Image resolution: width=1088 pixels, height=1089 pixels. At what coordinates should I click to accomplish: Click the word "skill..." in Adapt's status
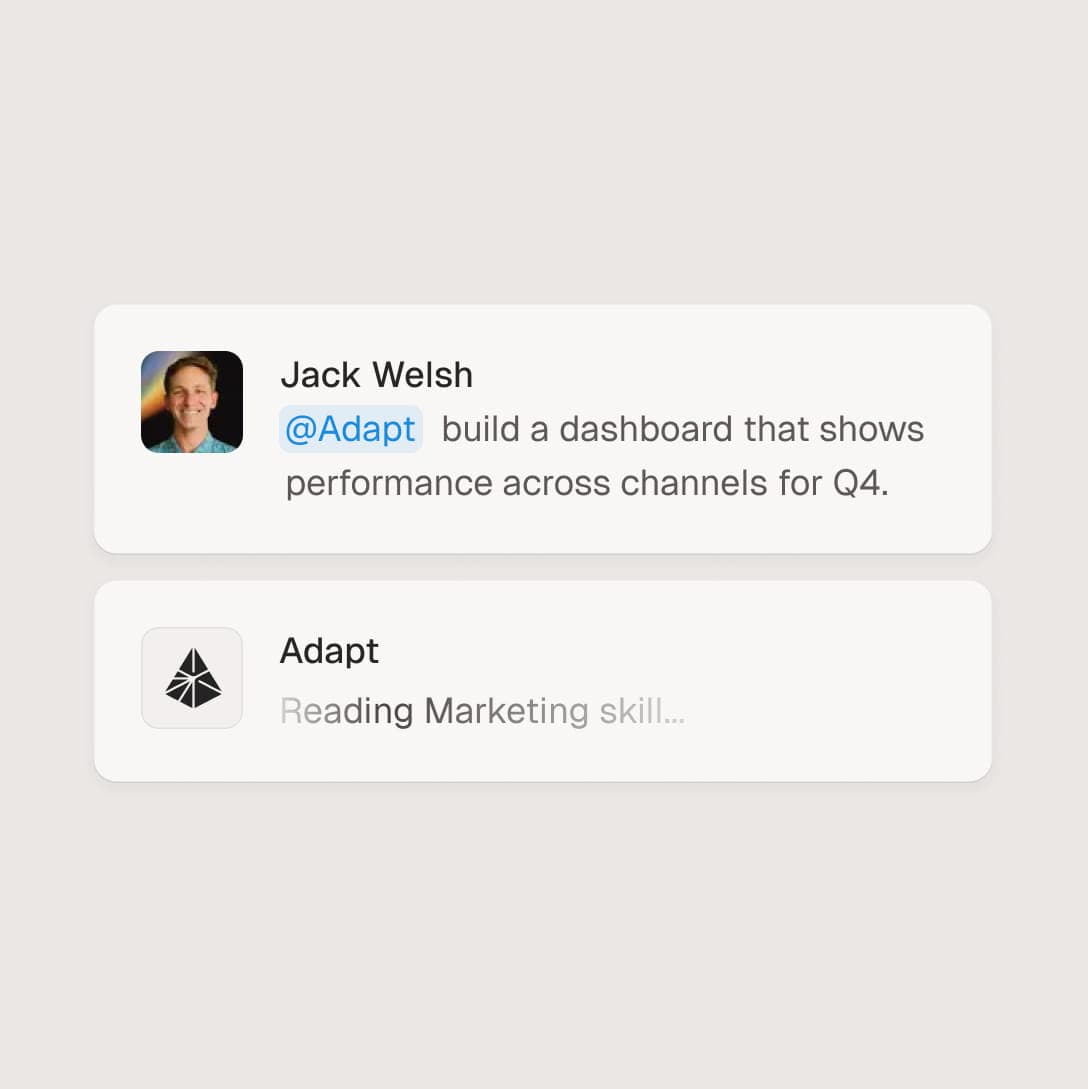(x=642, y=711)
